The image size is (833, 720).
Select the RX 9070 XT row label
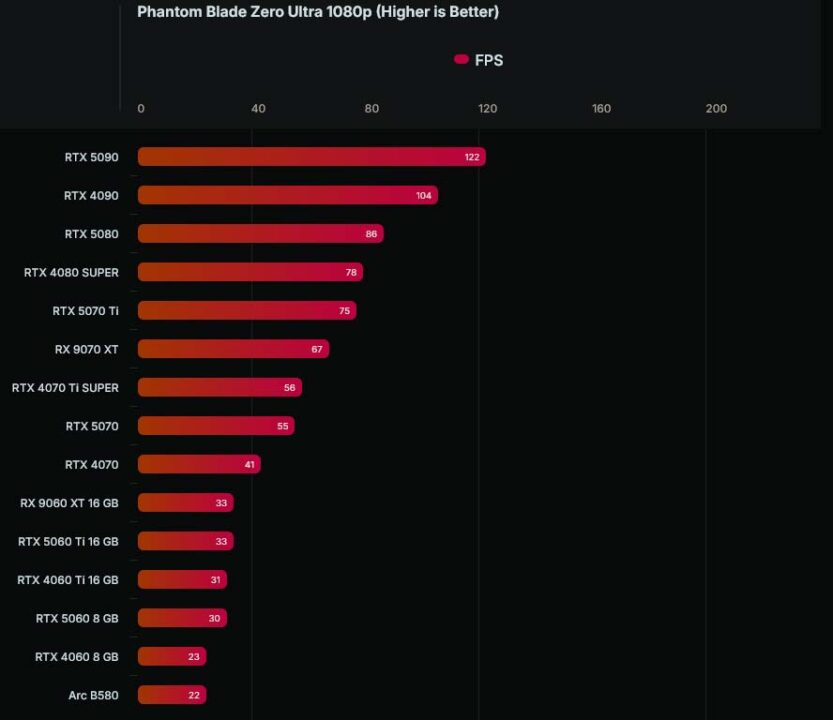coord(87,349)
